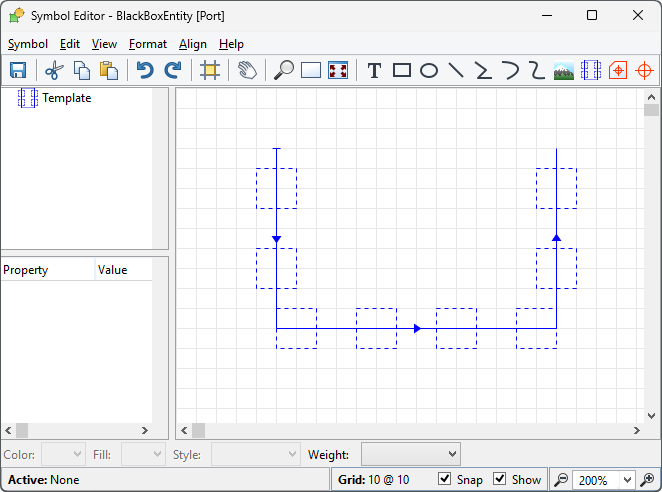
Task: Click the Paste clipboard icon
Action: [109, 71]
